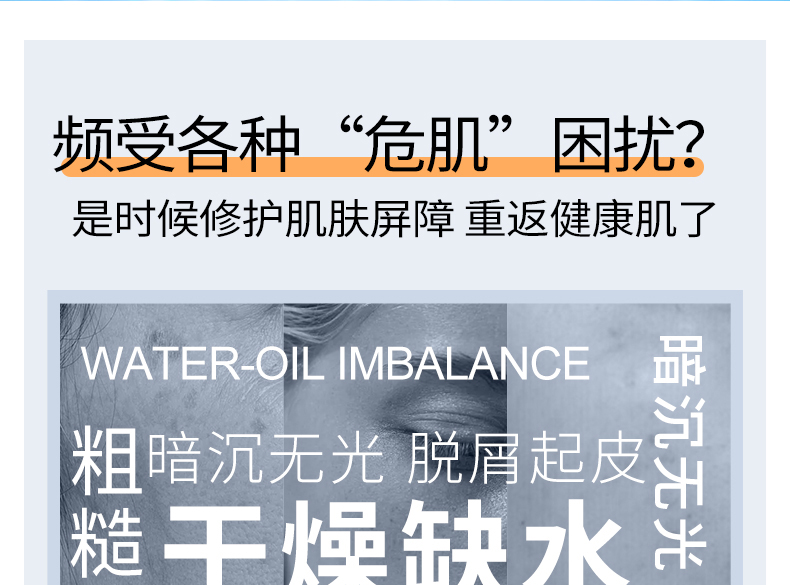
Task: Click the 粗糙 text on the left
Action: [x=106, y=501]
